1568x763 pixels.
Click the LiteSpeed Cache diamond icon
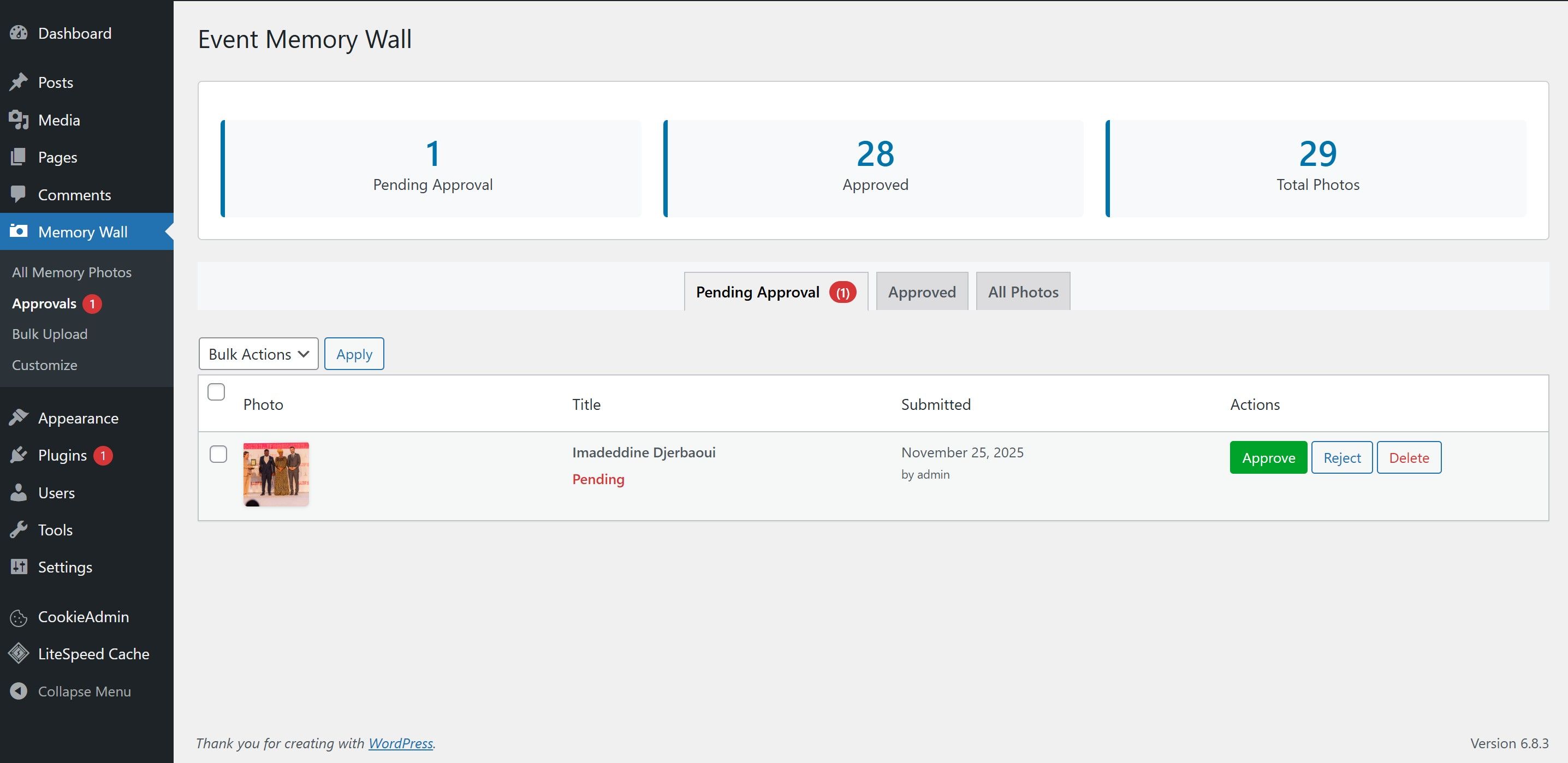tap(19, 653)
